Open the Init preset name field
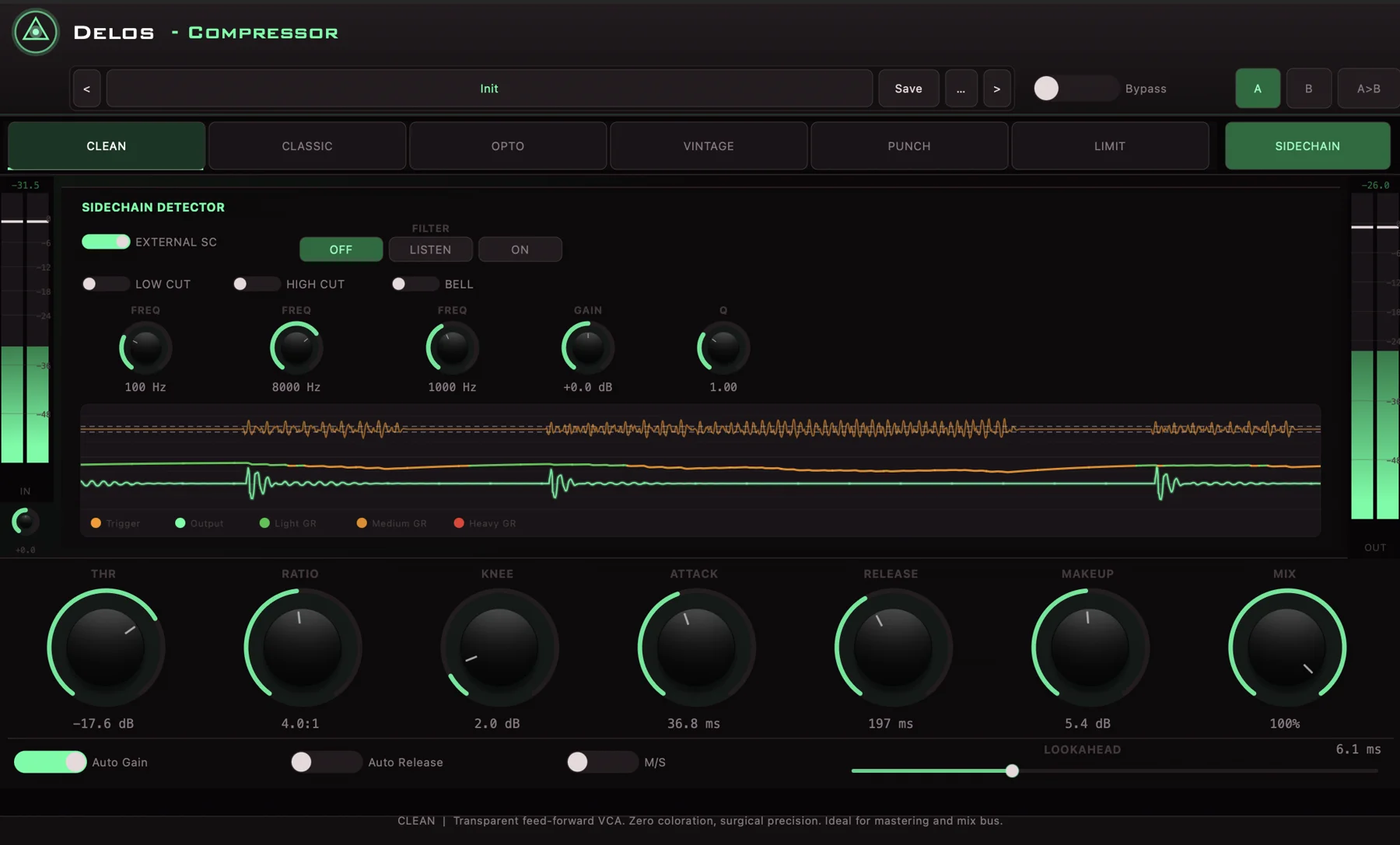The width and height of the screenshot is (1400, 845). pyautogui.click(x=489, y=89)
